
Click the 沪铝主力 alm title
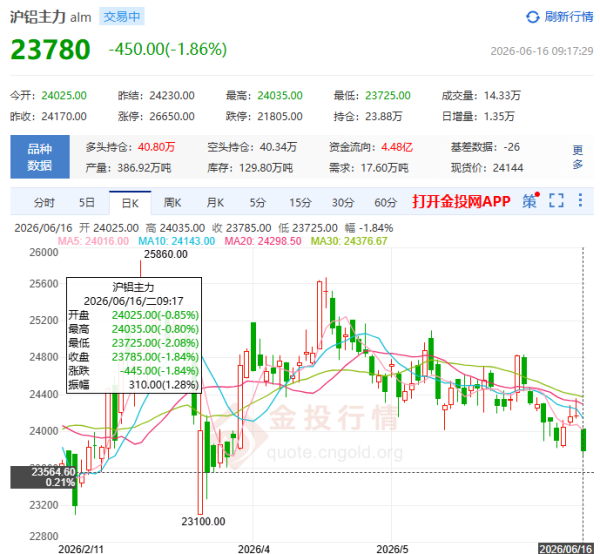[51, 17]
